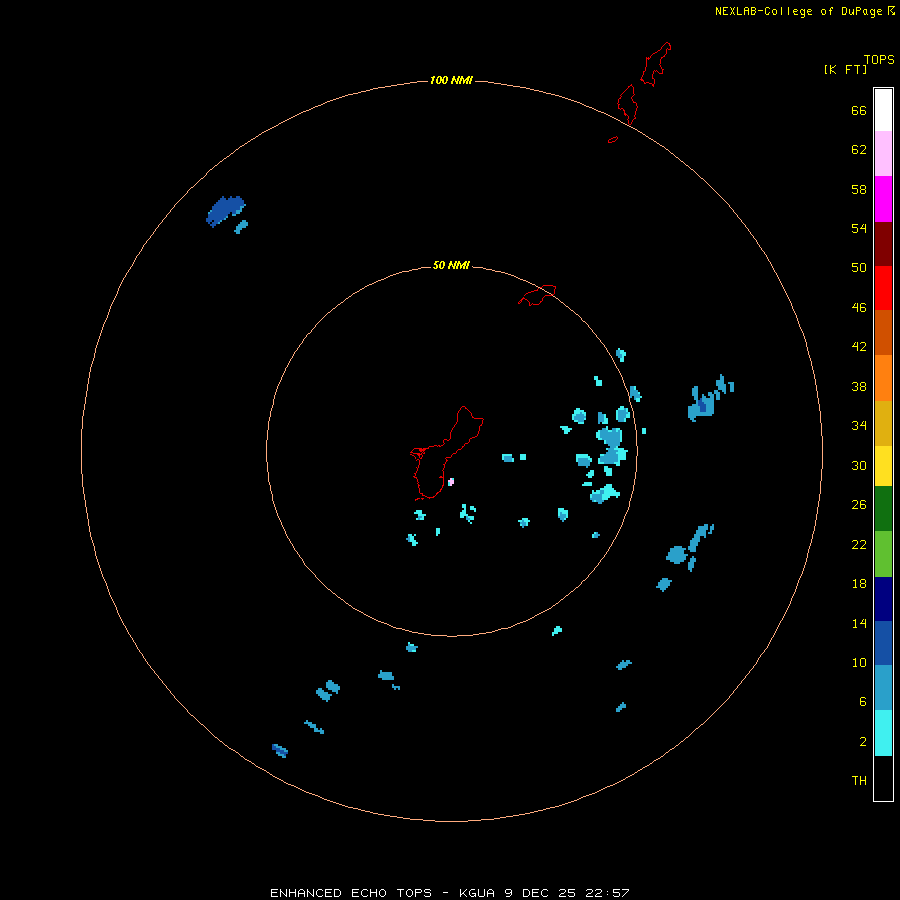Select the gold legend swatch
The width and height of the screenshot is (900, 900).
(x=883, y=423)
